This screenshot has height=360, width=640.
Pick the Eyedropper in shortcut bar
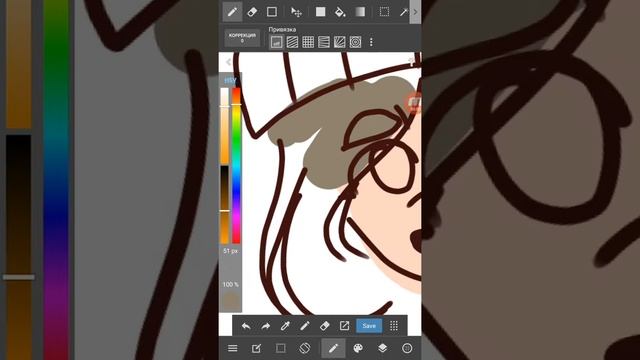(285, 326)
